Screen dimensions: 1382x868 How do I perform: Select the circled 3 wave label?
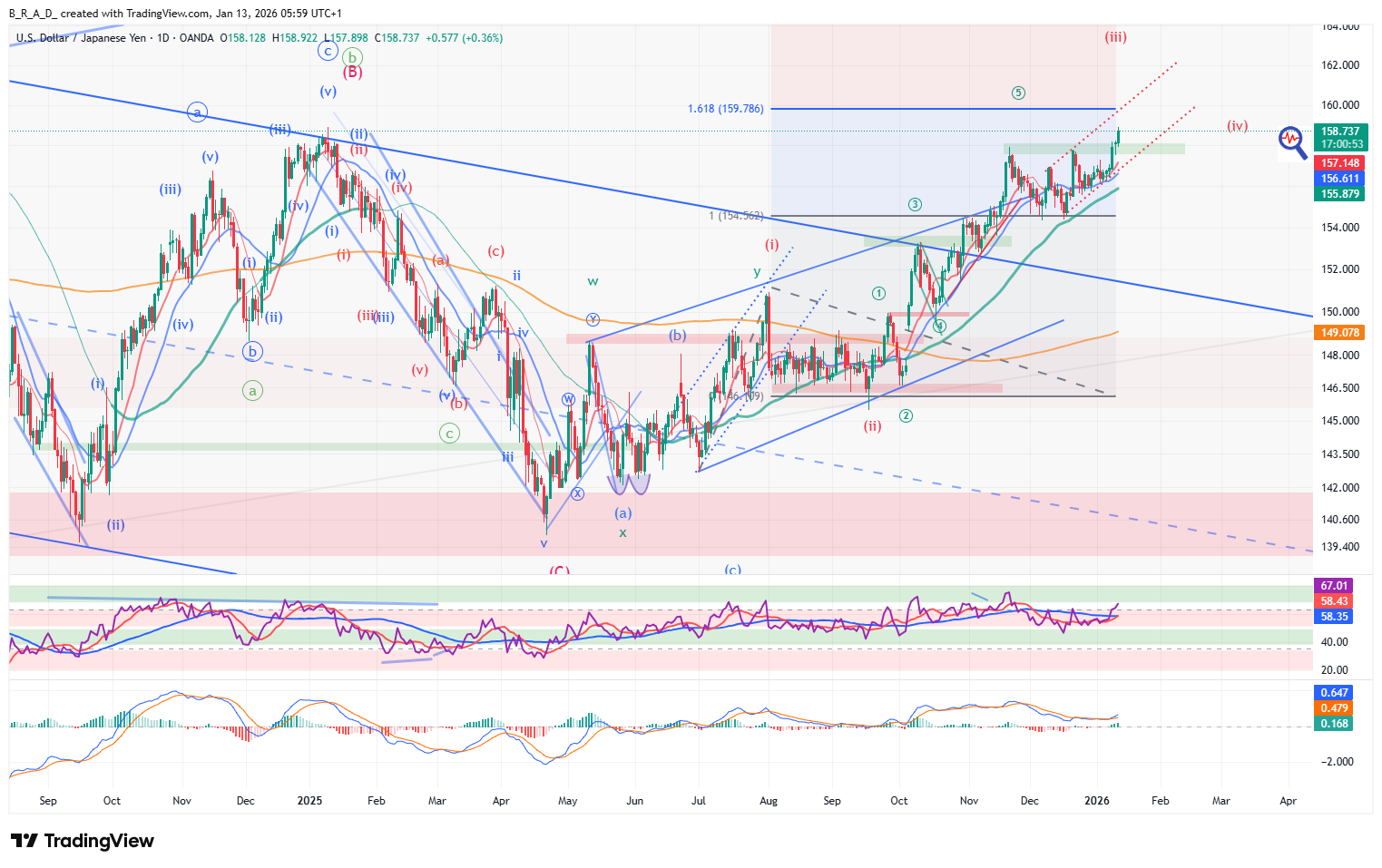click(x=915, y=205)
